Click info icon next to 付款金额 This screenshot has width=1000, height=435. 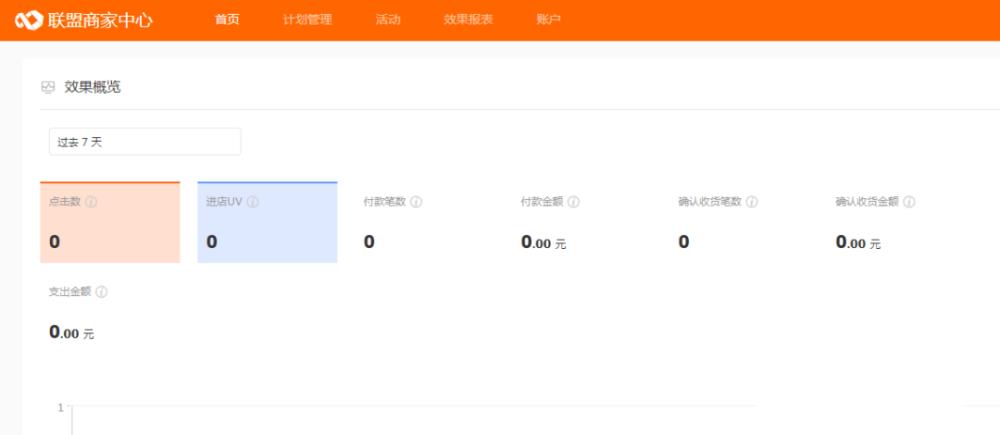(573, 202)
